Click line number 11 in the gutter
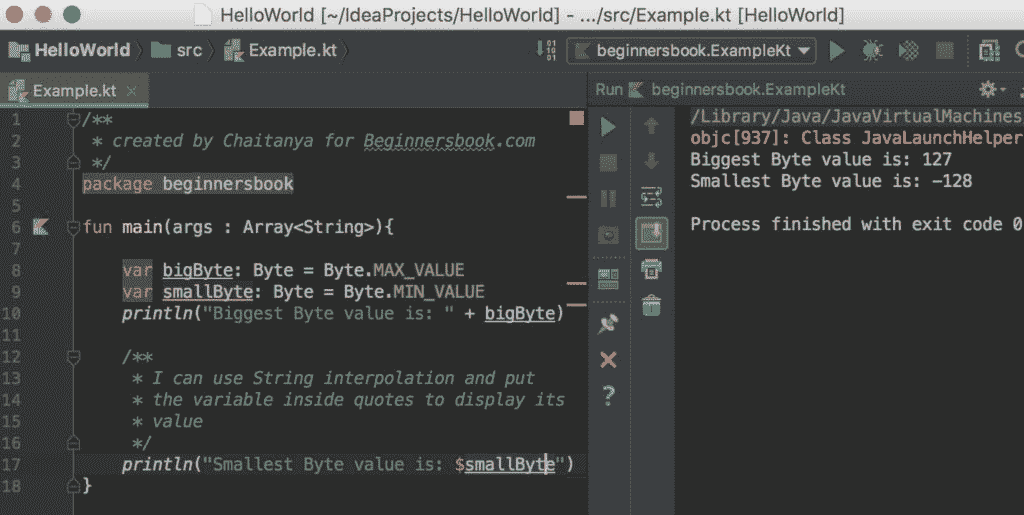The image size is (1024, 515). [11, 336]
